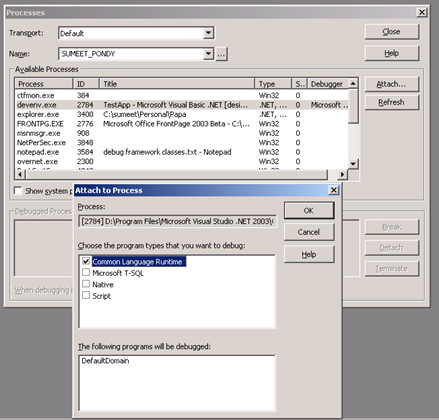Sort by the Type column header
This screenshot has height=420, width=439.
click(x=273, y=84)
